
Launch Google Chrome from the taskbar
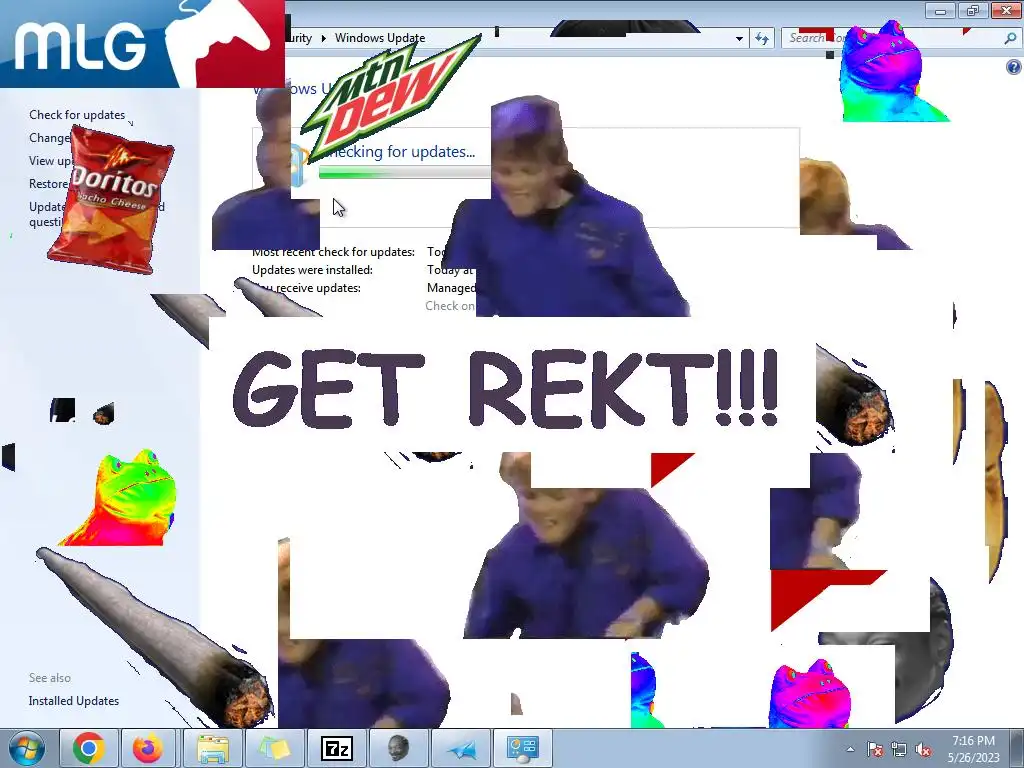coord(89,748)
